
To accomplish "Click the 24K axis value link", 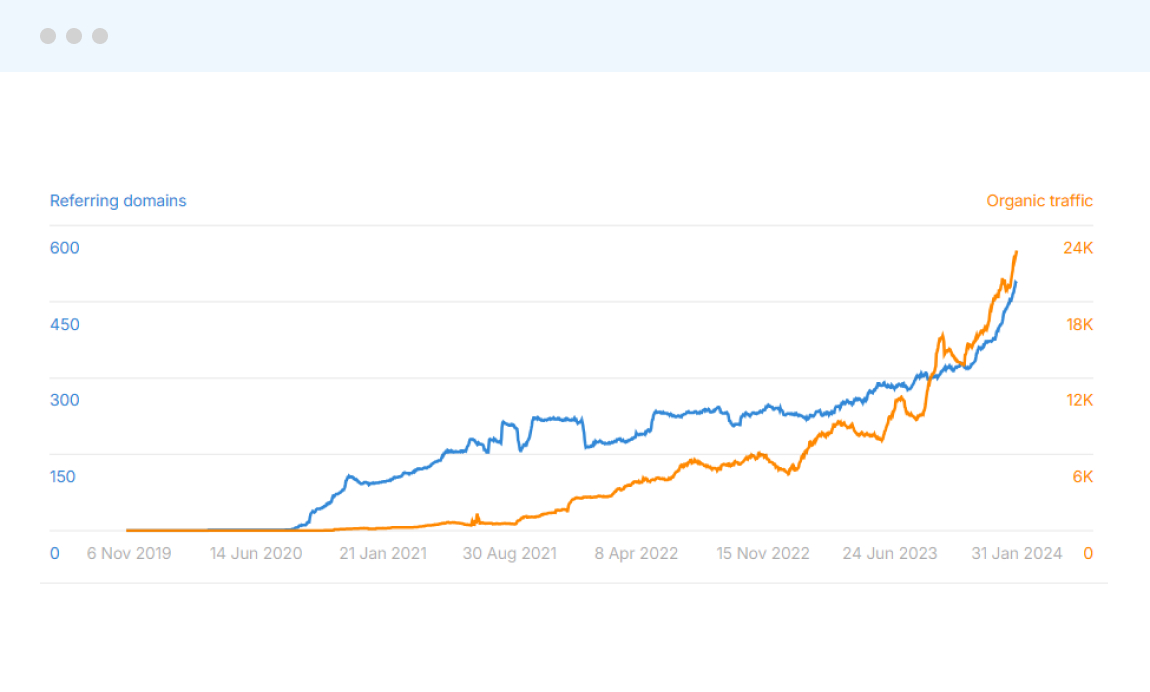I will coord(1079,248).
